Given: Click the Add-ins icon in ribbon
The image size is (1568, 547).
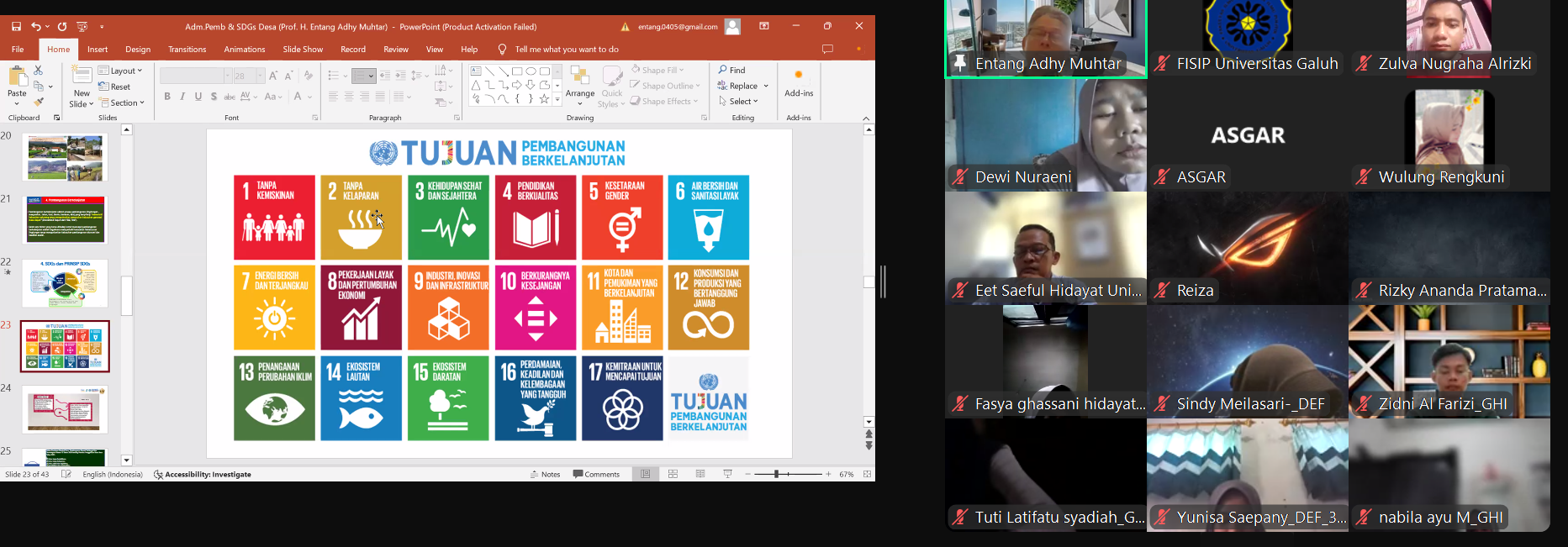Looking at the screenshot, I should click(798, 82).
